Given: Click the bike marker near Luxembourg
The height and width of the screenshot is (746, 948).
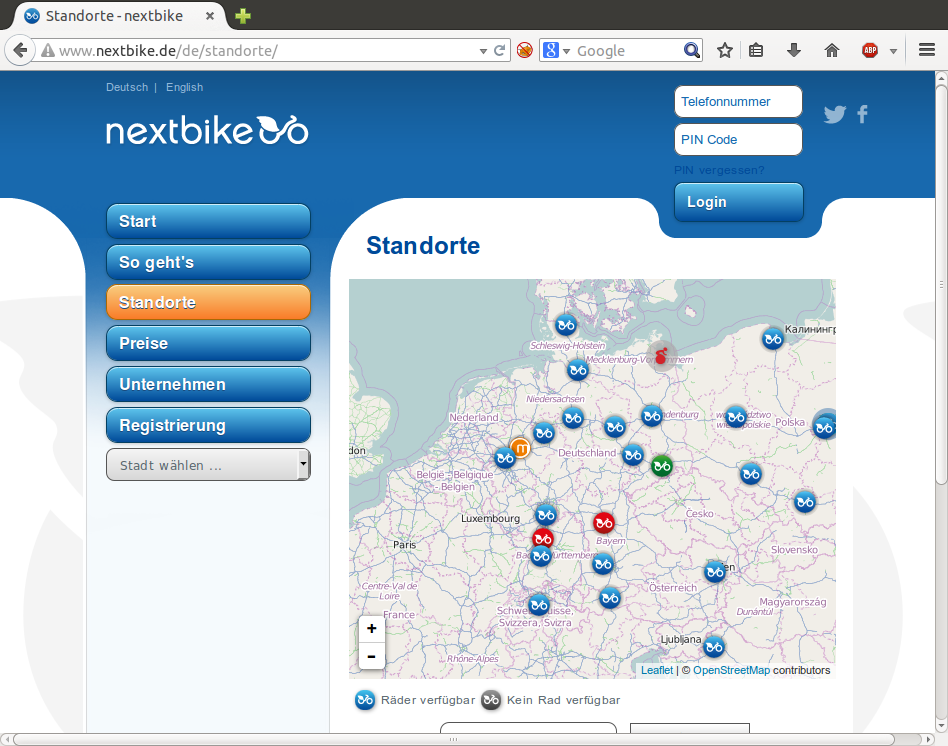Looking at the screenshot, I should 546,515.
